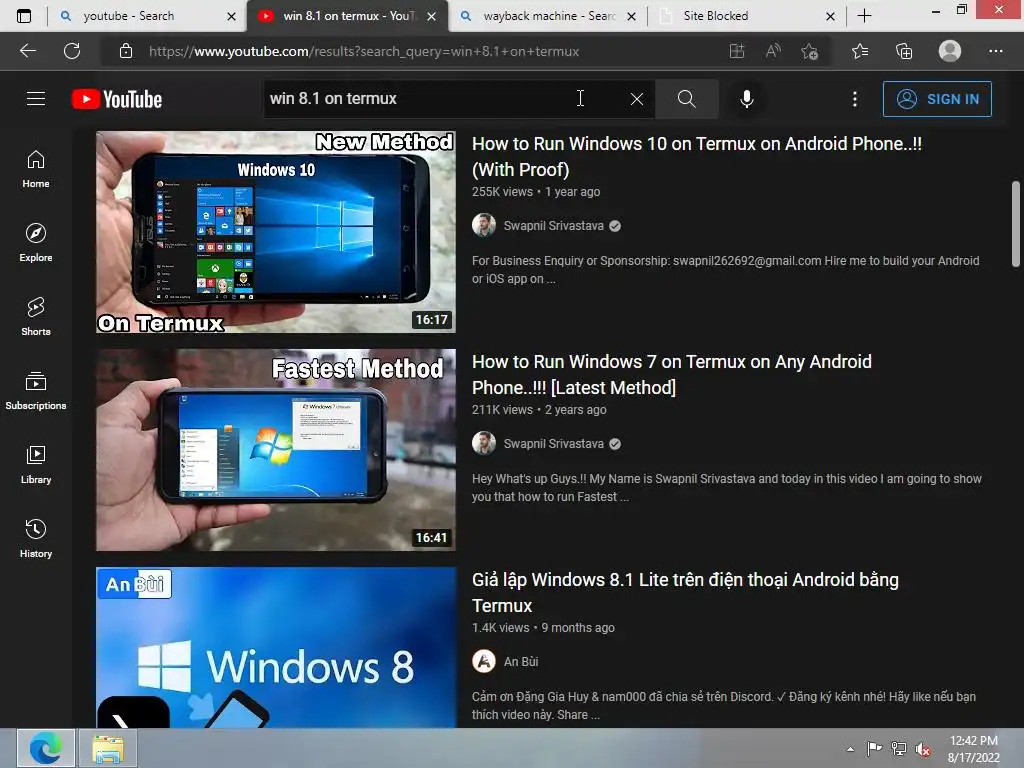1024x768 pixels.
Task: Close the youtube - Search tab
Action: pos(231,16)
